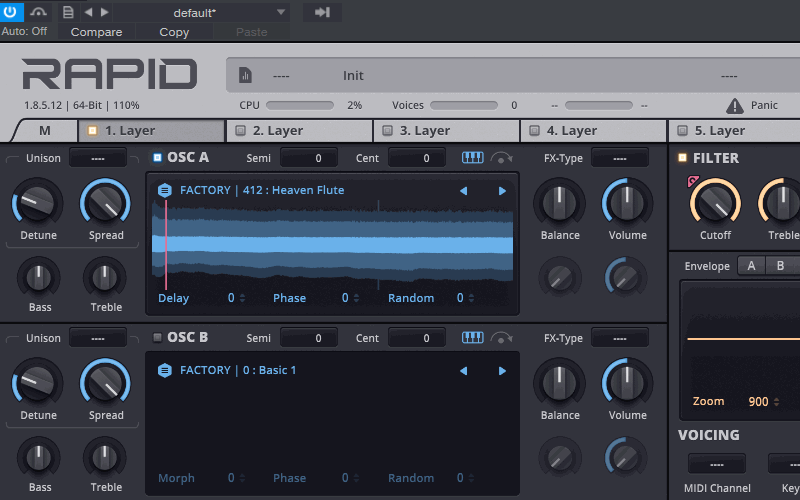
Task: Open OSC B Unison dropdown
Action: [97, 338]
